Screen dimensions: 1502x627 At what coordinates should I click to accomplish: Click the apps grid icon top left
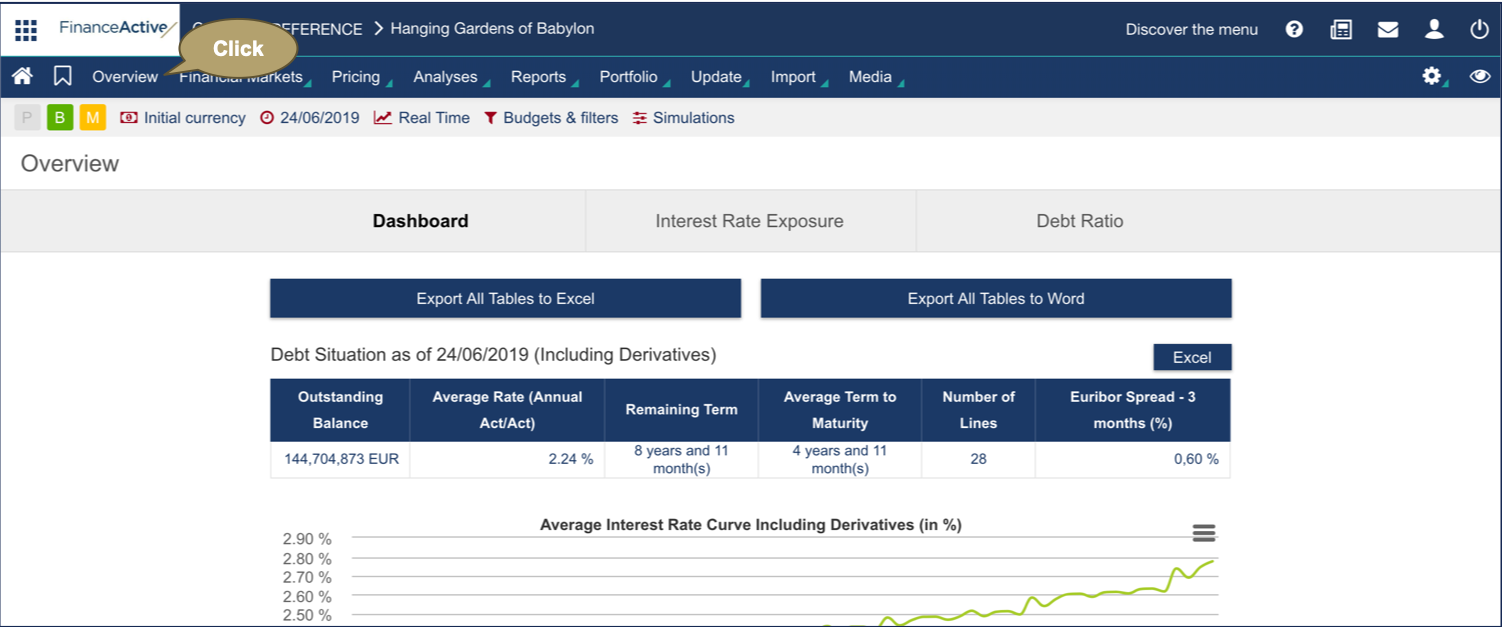point(25,28)
